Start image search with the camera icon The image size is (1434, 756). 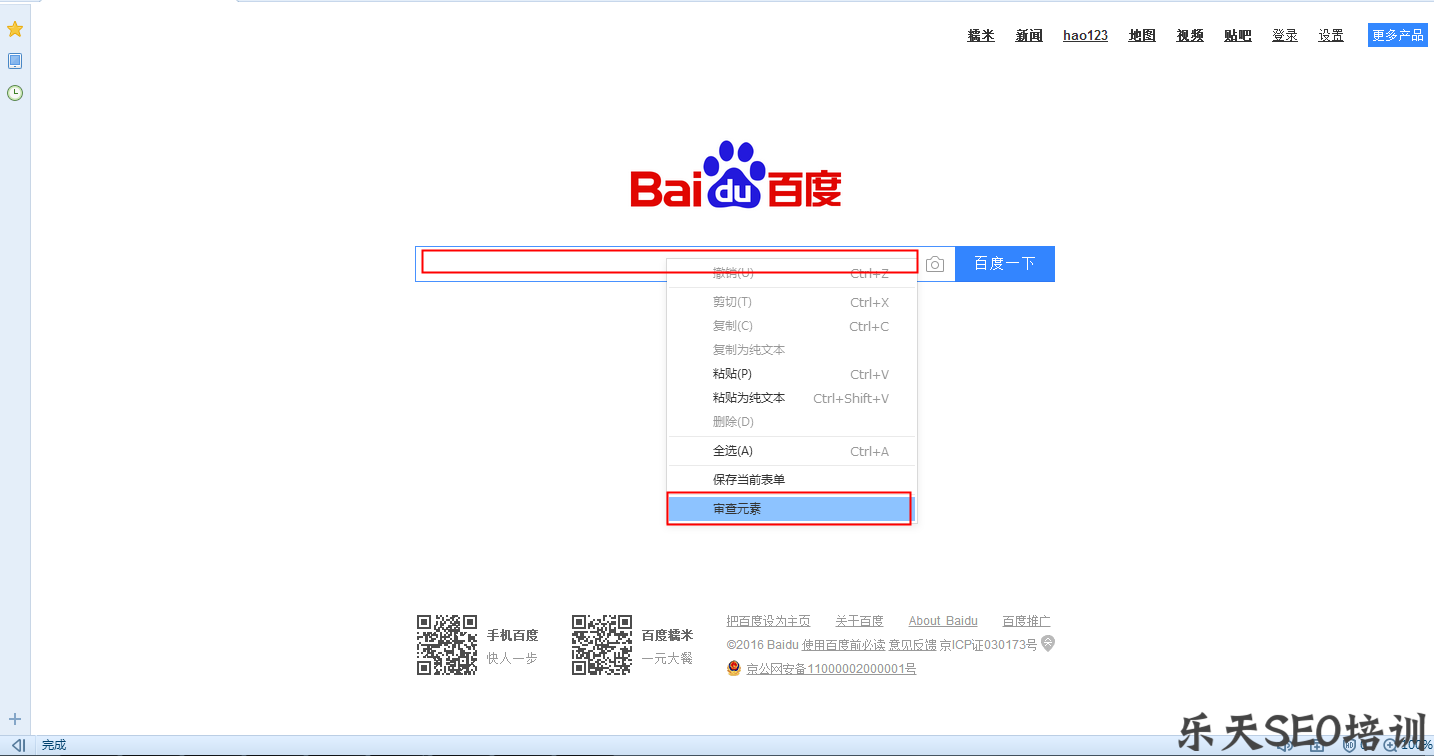pos(934,263)
